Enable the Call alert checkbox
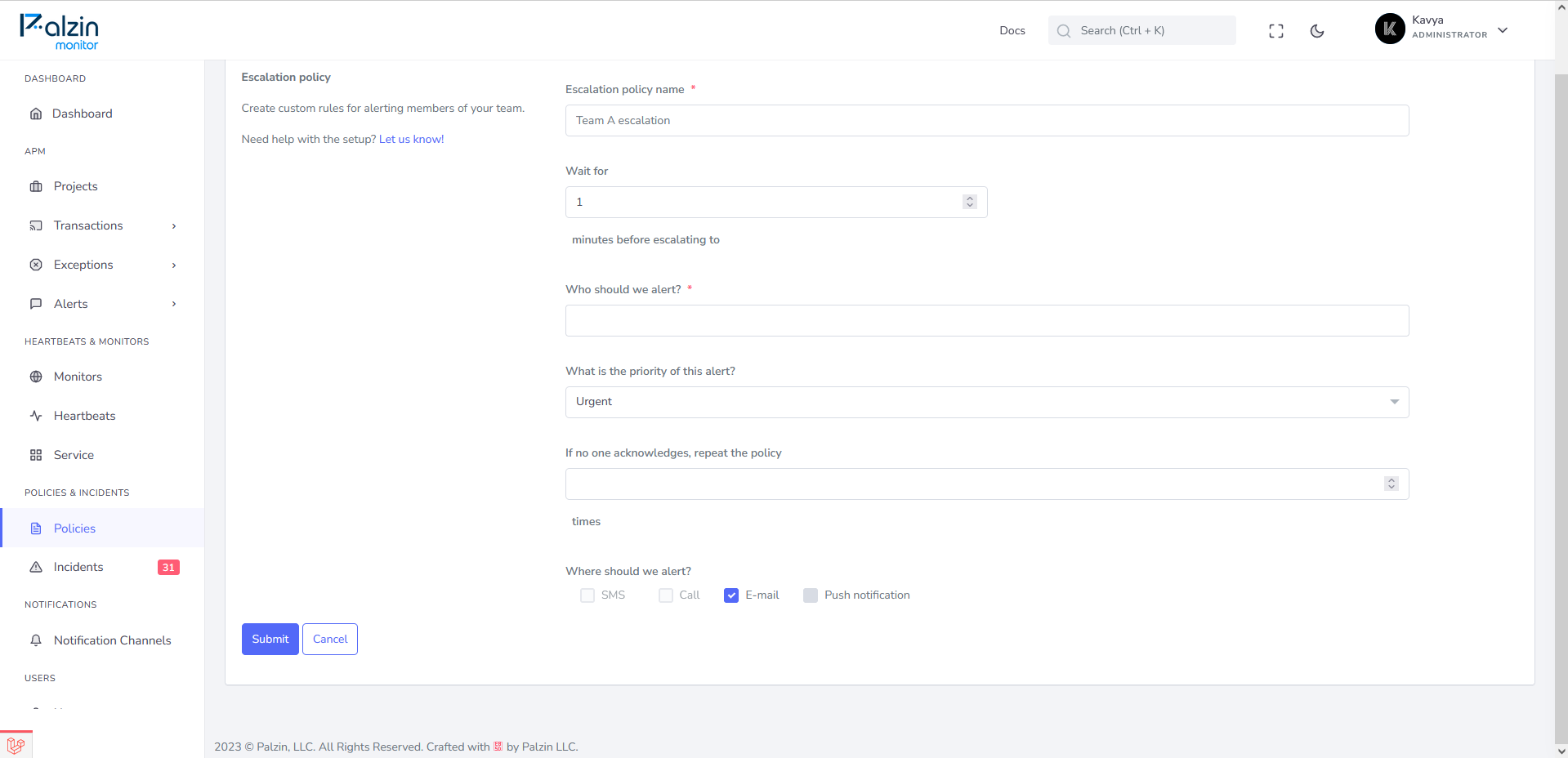 [666, 595]
